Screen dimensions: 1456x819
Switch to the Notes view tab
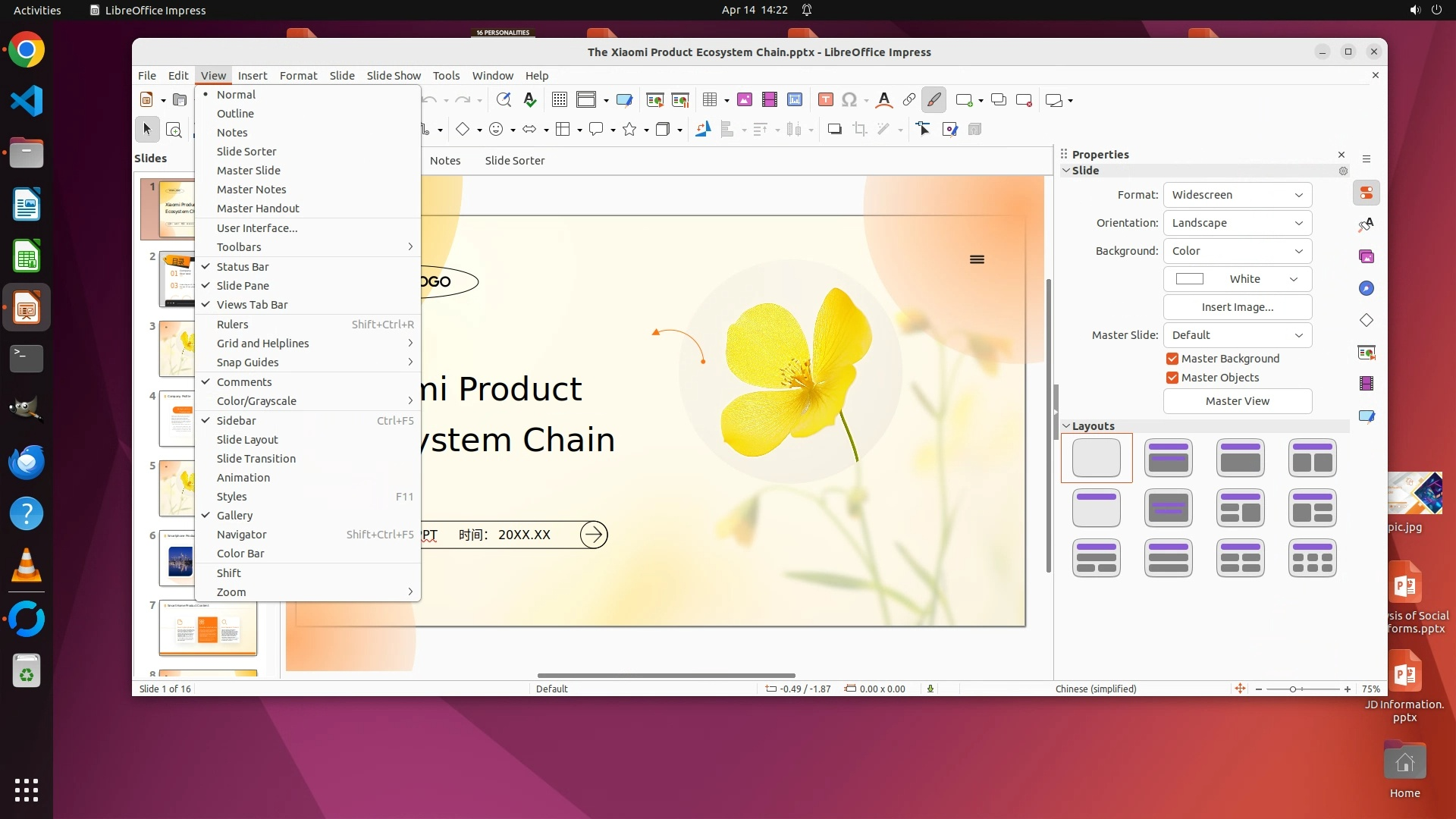point(445,161)
